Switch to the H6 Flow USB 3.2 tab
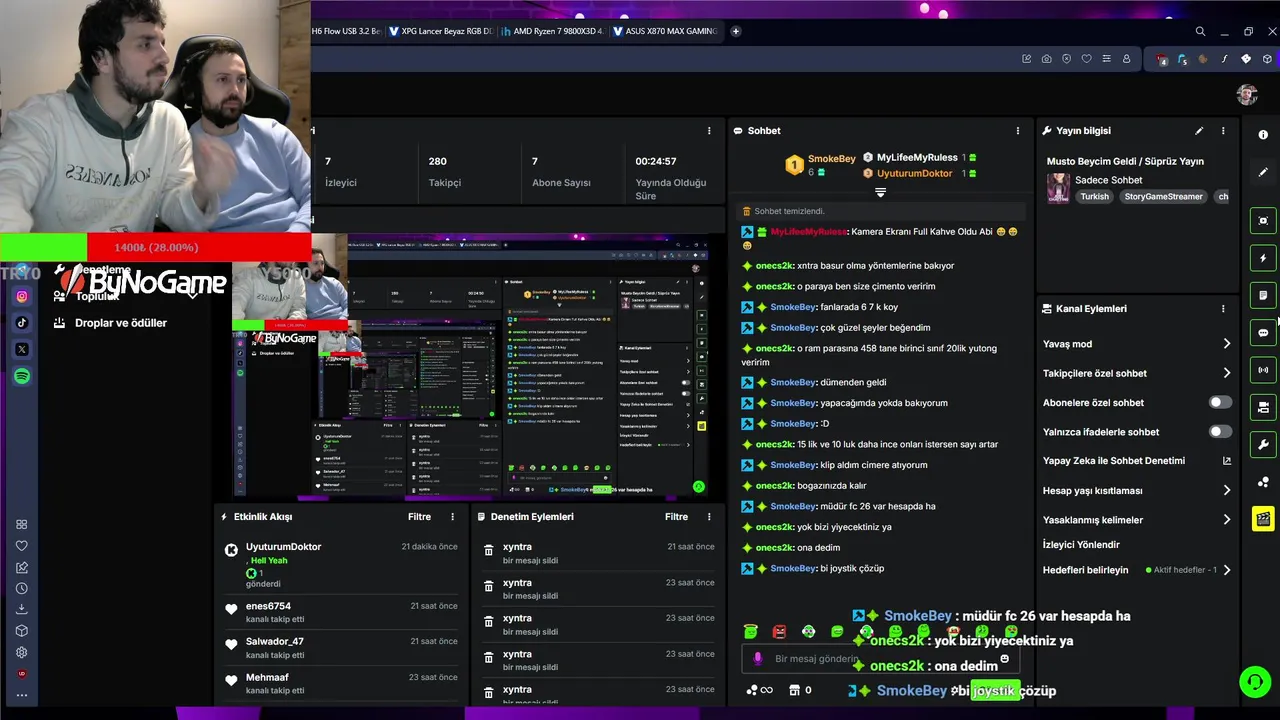Screen dimensions: 1280x720 click(347, 31)
